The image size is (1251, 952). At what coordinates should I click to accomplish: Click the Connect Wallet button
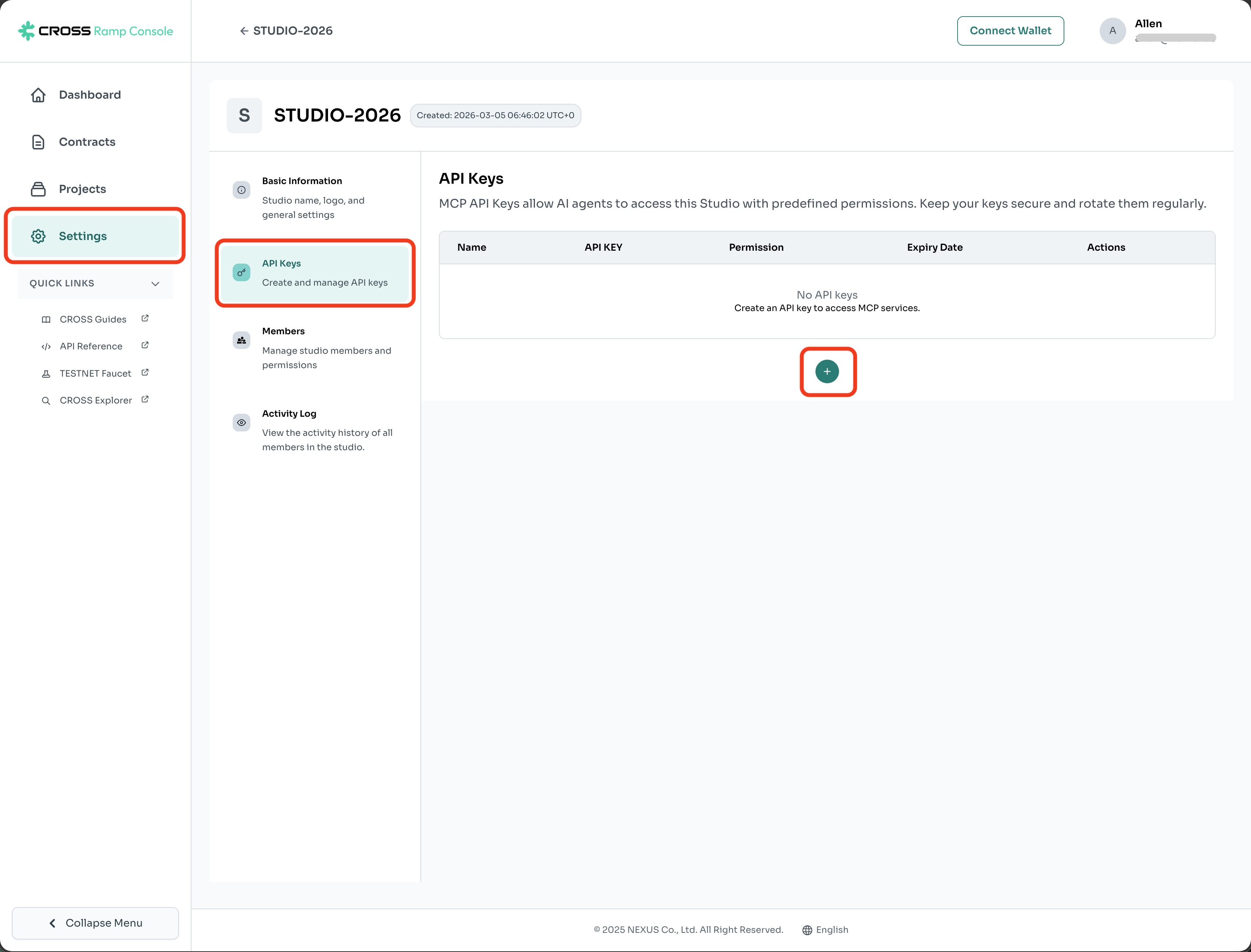[x=1009, y=31]
